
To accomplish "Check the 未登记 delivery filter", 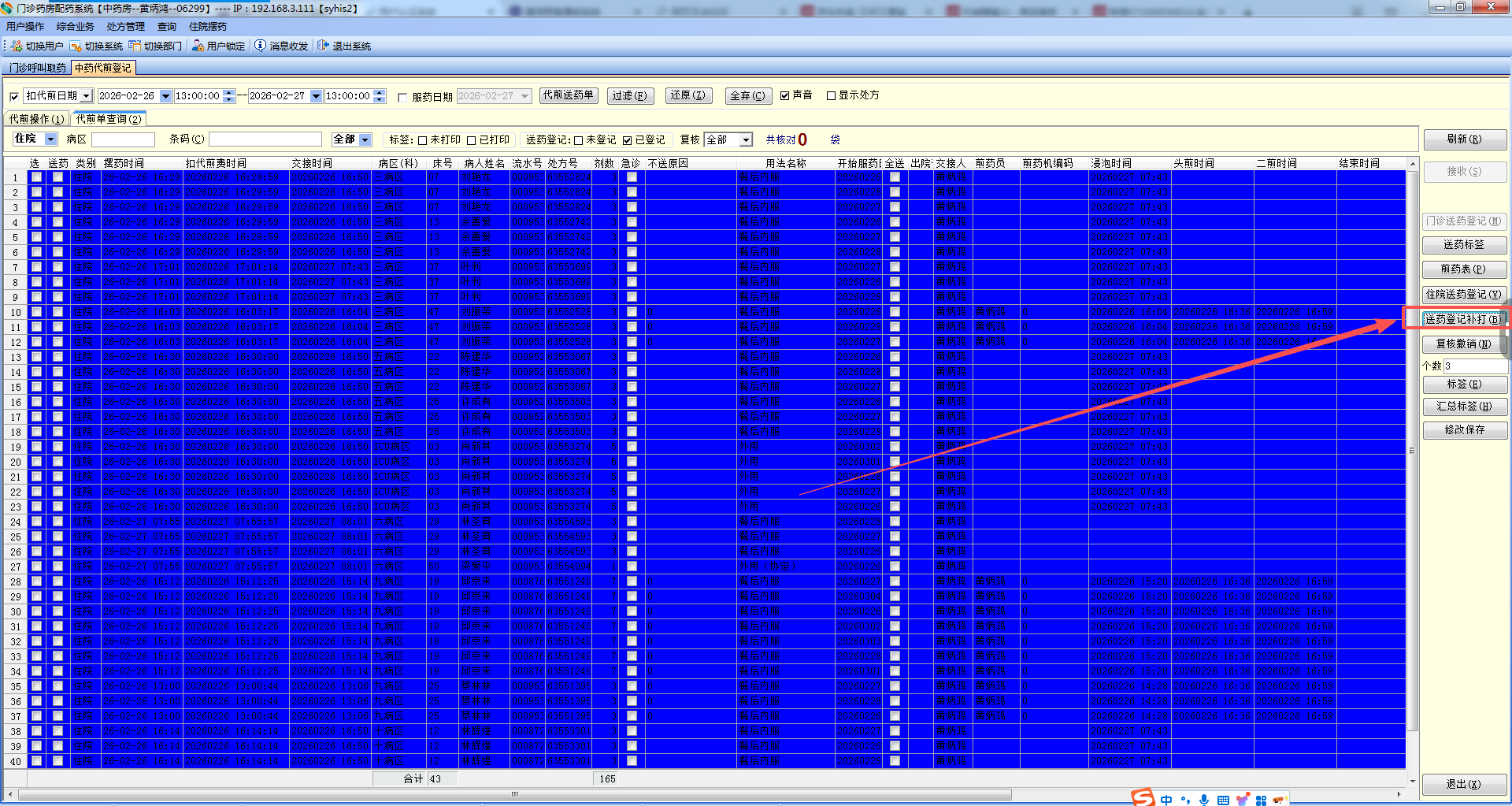I will 579,140.
